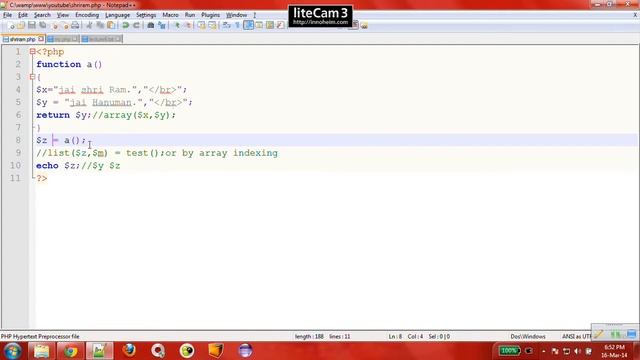Open the Settings menu
The width and height of the screenshot is (640, 360).
click(146, 15)
